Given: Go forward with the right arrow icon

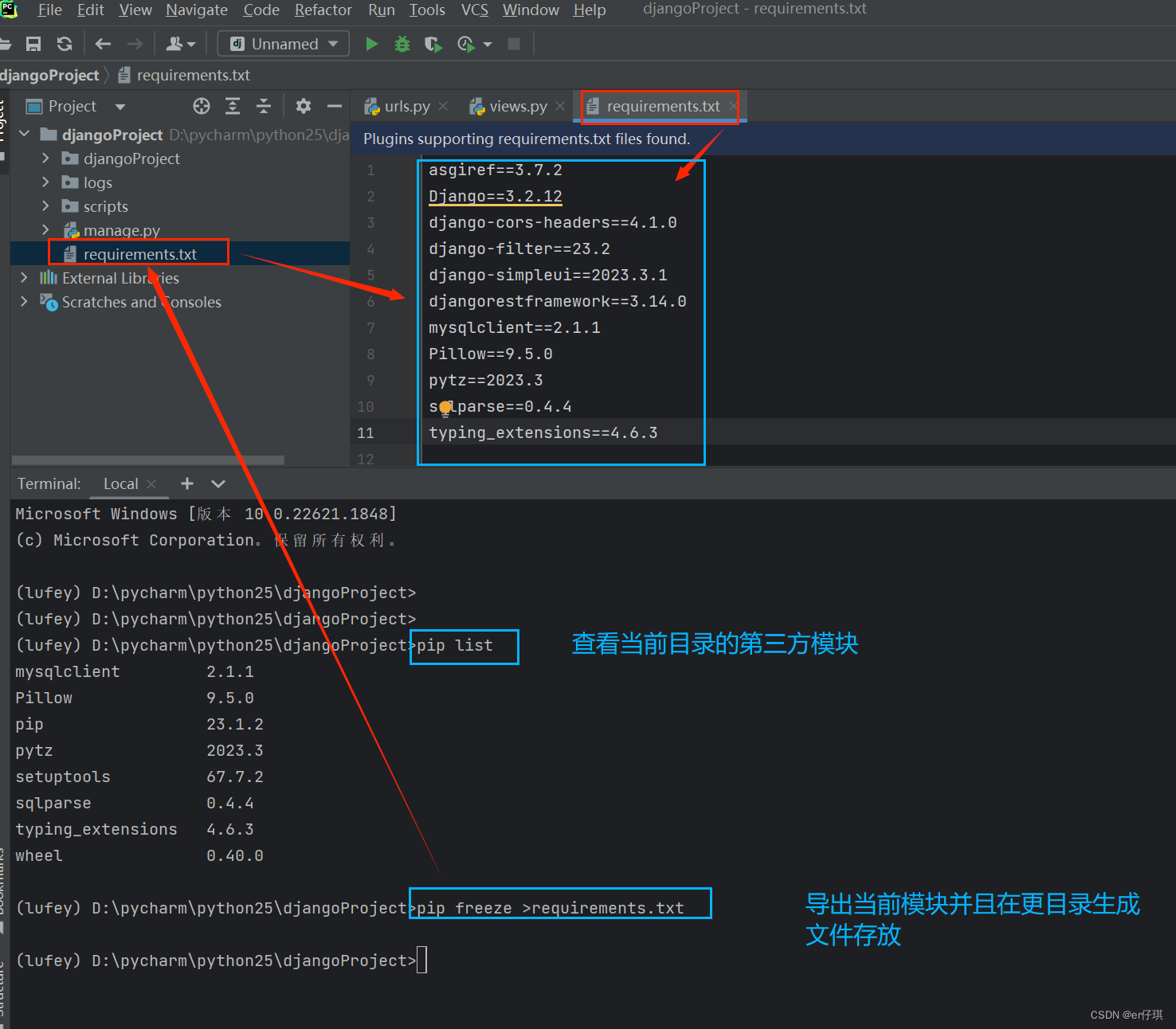Looking at the screenshot, I should pos(135,44).
